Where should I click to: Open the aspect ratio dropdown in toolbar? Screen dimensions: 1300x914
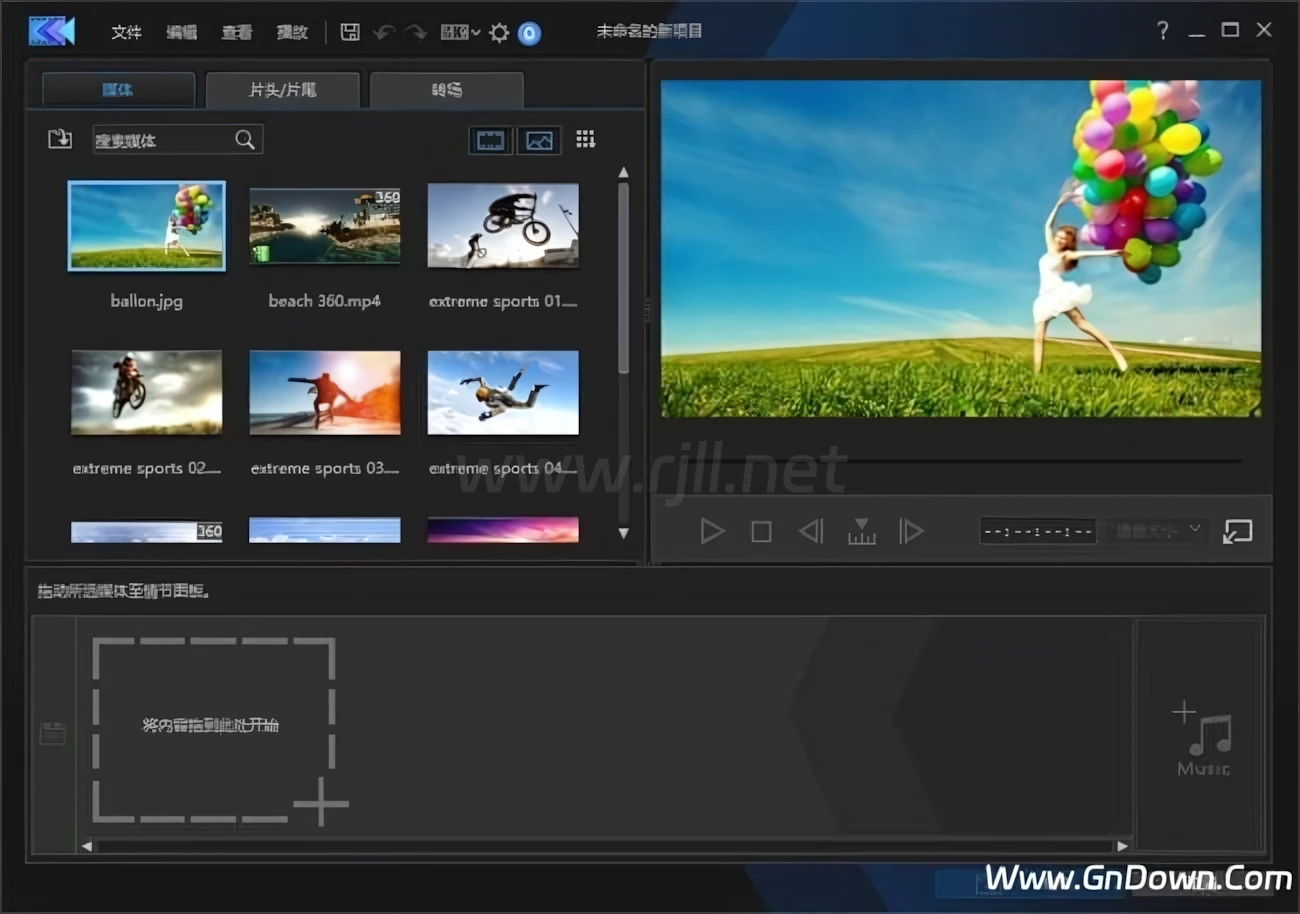tap(460, 32)
